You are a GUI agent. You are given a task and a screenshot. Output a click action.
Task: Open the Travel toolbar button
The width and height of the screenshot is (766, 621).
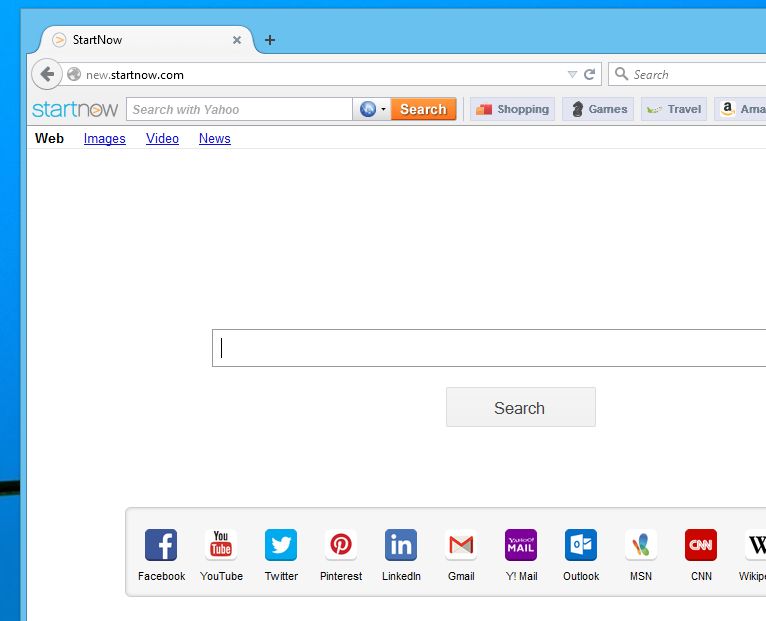pyautogui.click(x=674, y=109)
